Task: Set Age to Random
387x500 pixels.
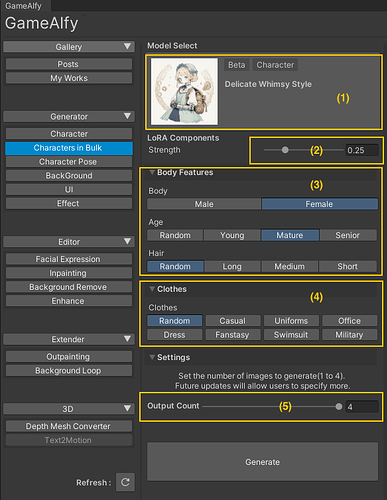Action: pyautogui.click(x=175, y=235)
